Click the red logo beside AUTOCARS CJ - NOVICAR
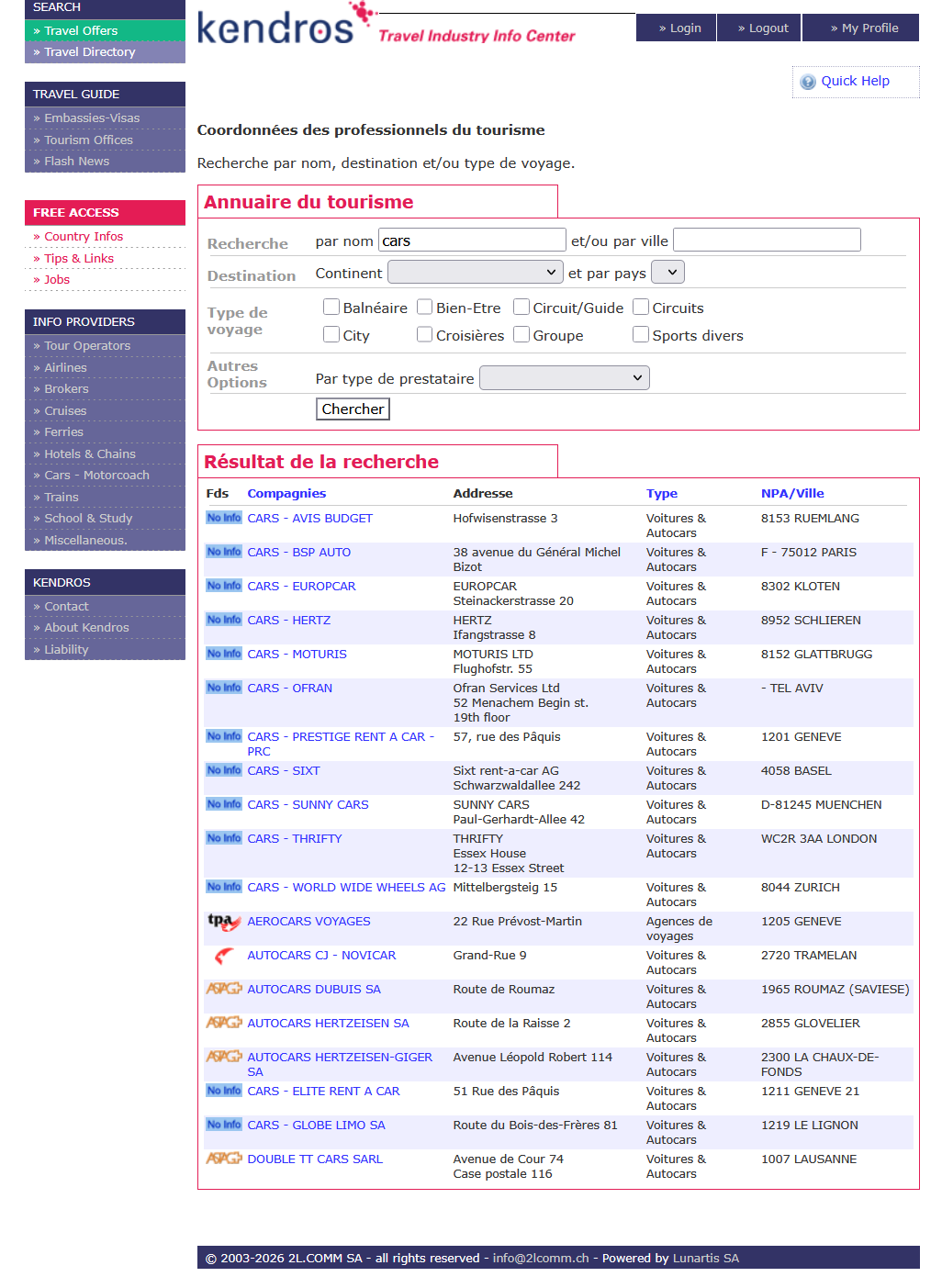942x1288 pixels. [224, 956]
